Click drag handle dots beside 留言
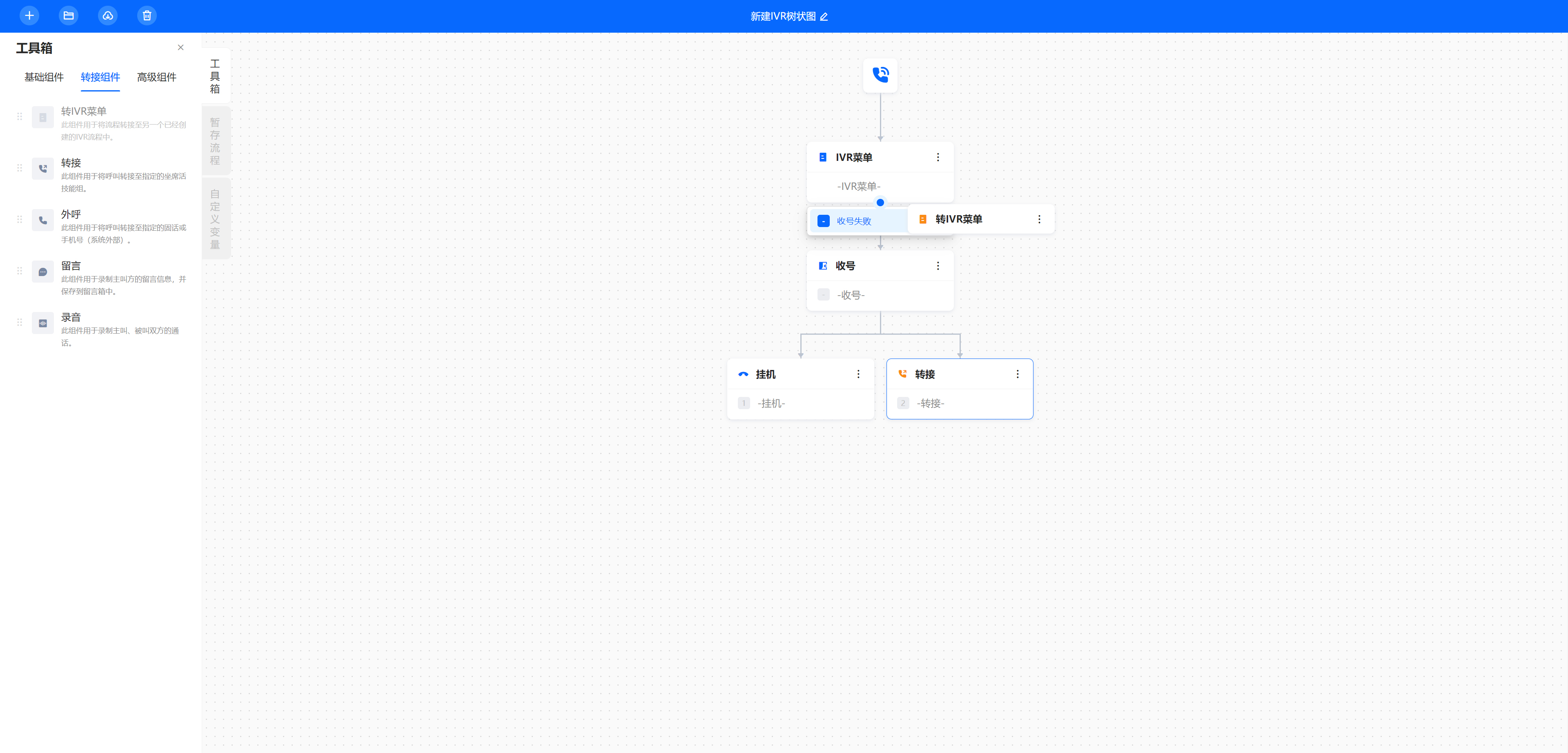This screenshot has width=1568, height=753. 20,271
